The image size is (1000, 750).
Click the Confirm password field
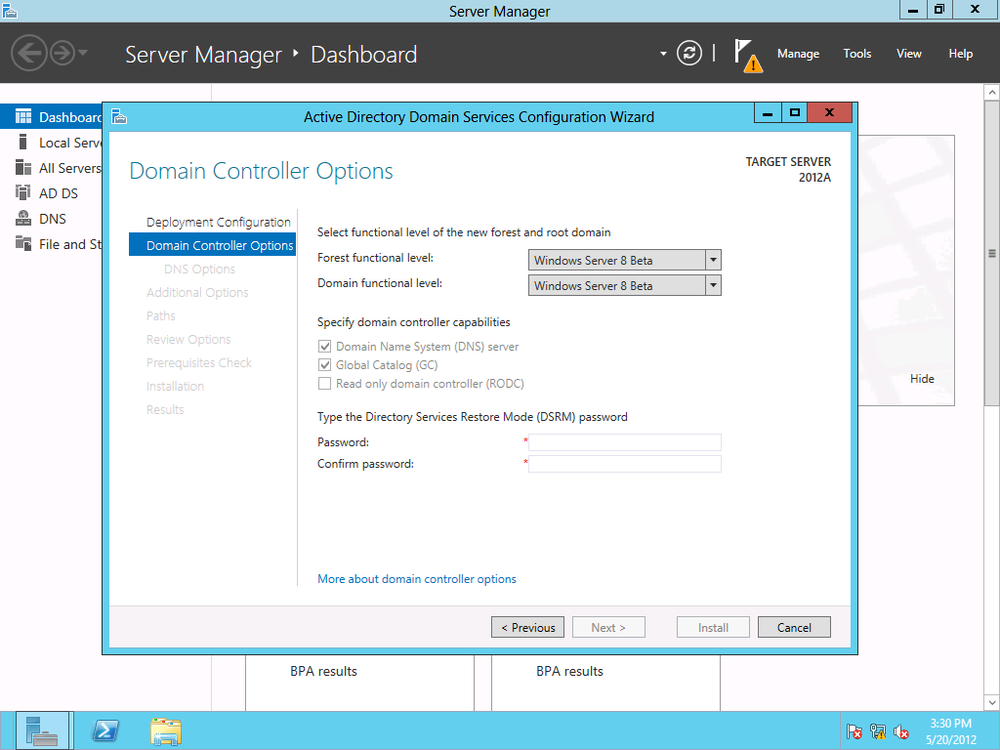[x=624, y=464]
